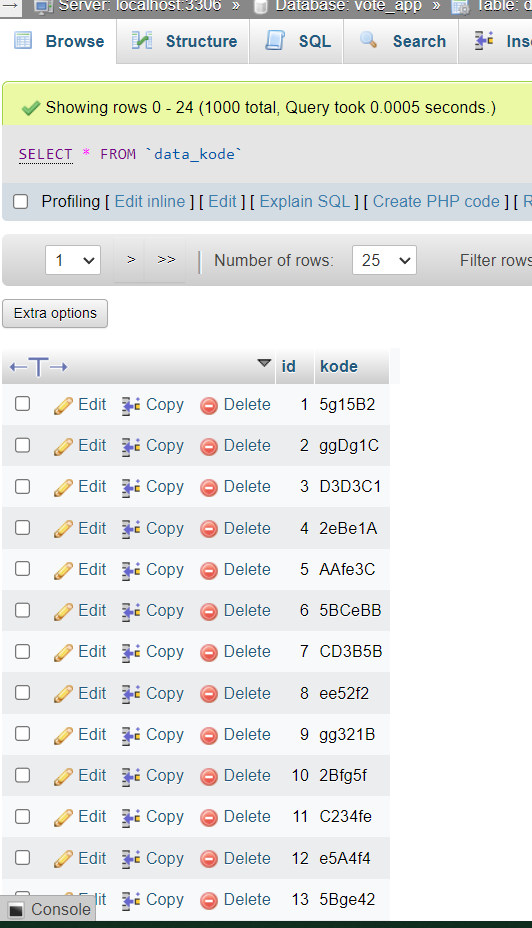
Task: Click the red Delete icon for row 5Bge42
Action: point(208,900)
